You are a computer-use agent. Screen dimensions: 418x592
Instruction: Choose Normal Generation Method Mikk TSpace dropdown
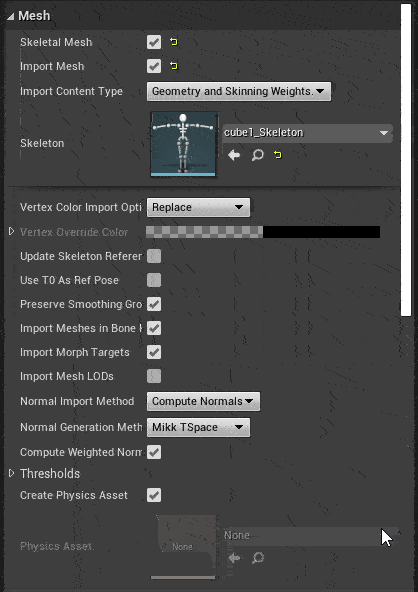click(x=198, y=427)
